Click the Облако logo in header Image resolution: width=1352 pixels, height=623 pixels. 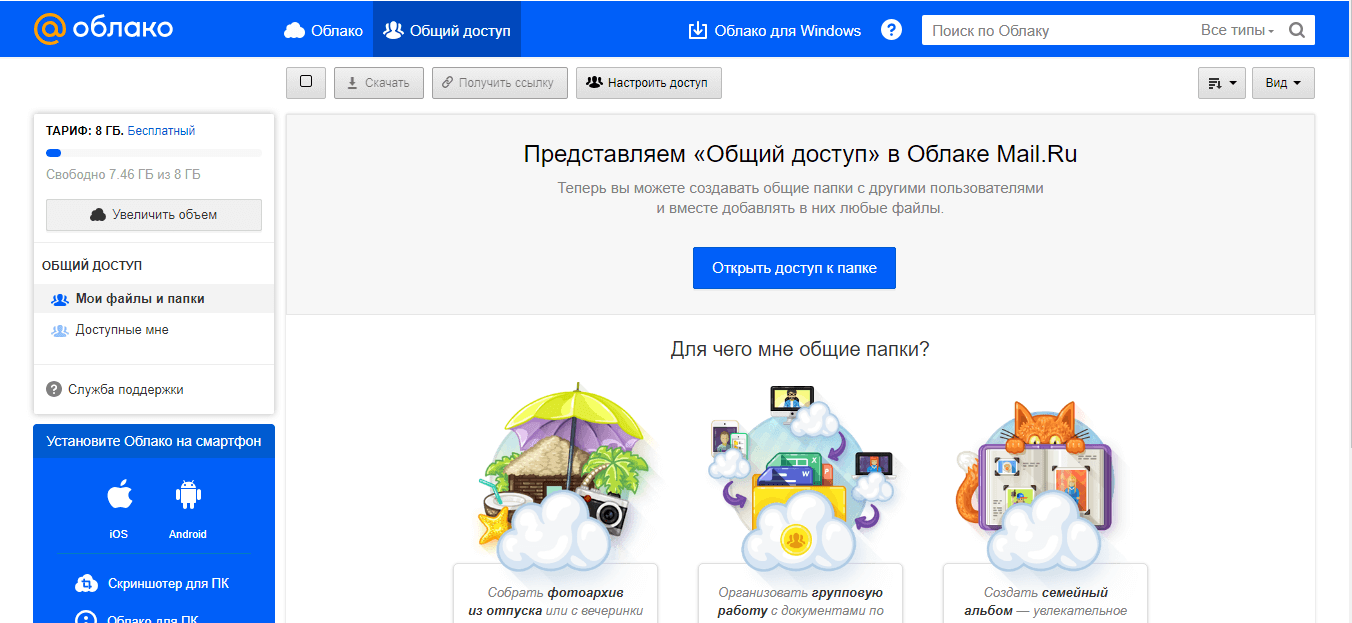[x=103, y=29]
